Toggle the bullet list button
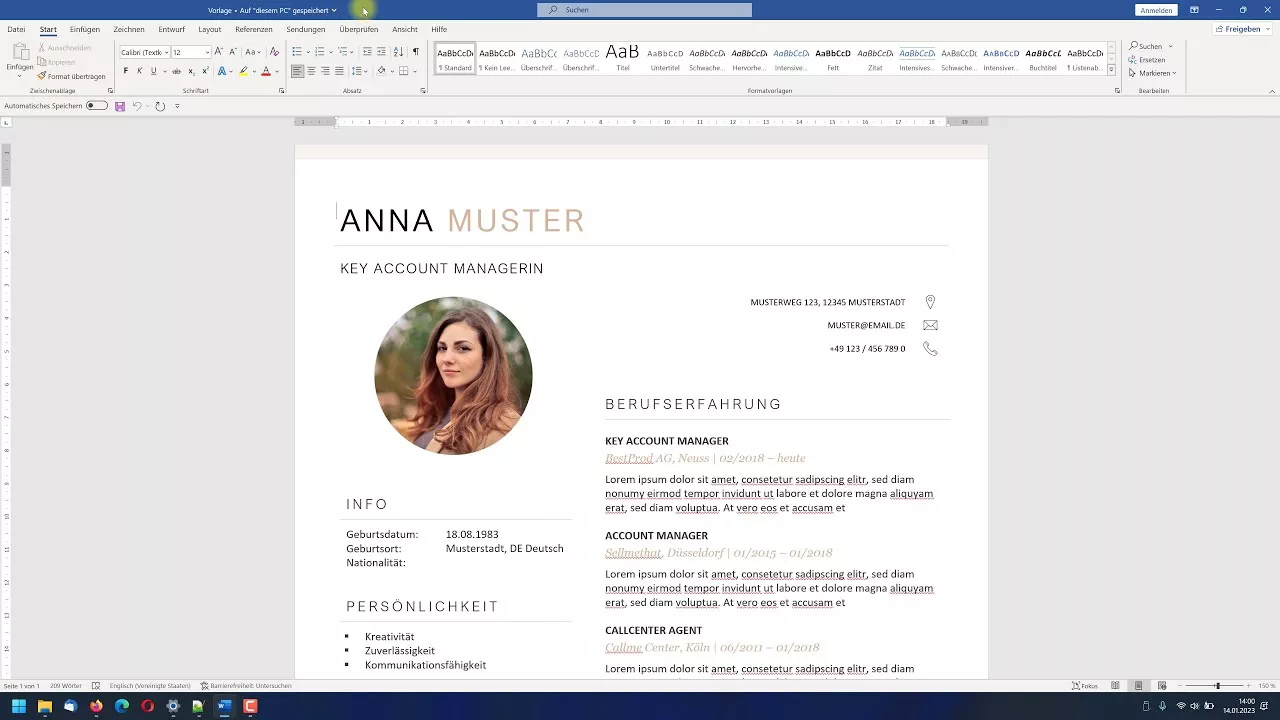Viewport: 1280px width, 720px height. (x=297, y=52)
